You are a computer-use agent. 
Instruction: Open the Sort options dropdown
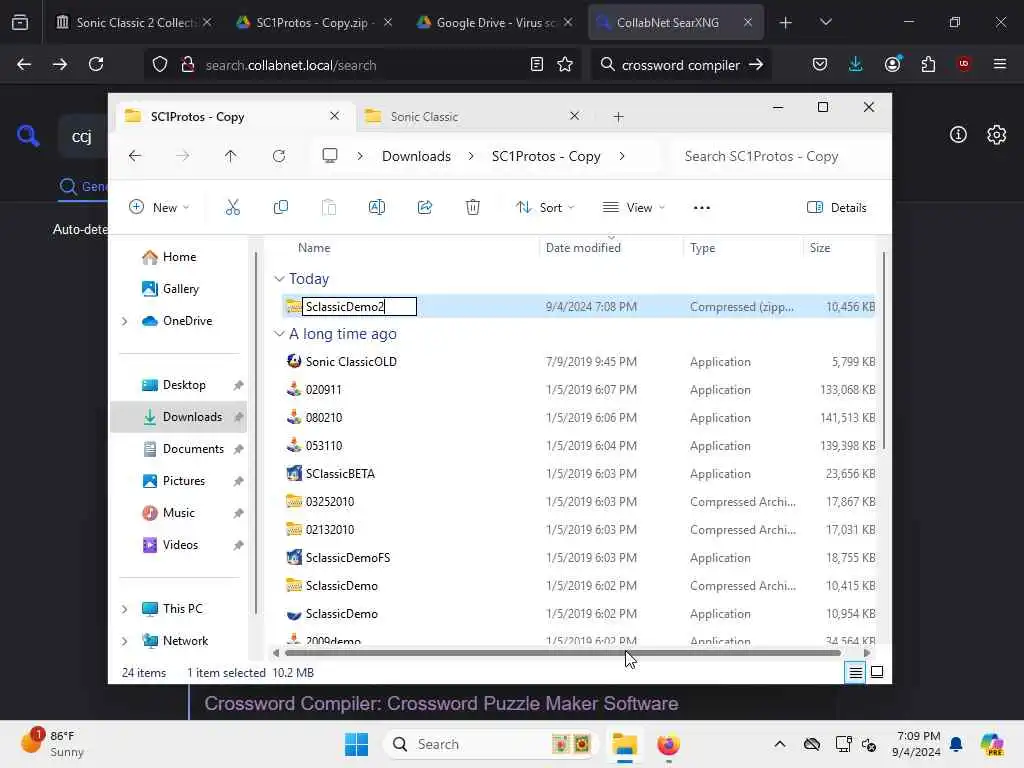click(545, 208)
